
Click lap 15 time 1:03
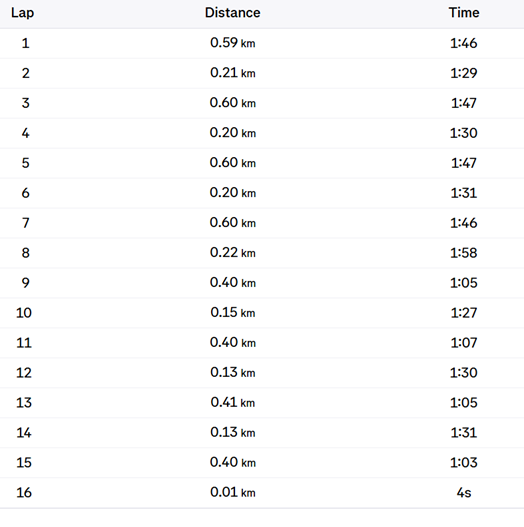464,462
